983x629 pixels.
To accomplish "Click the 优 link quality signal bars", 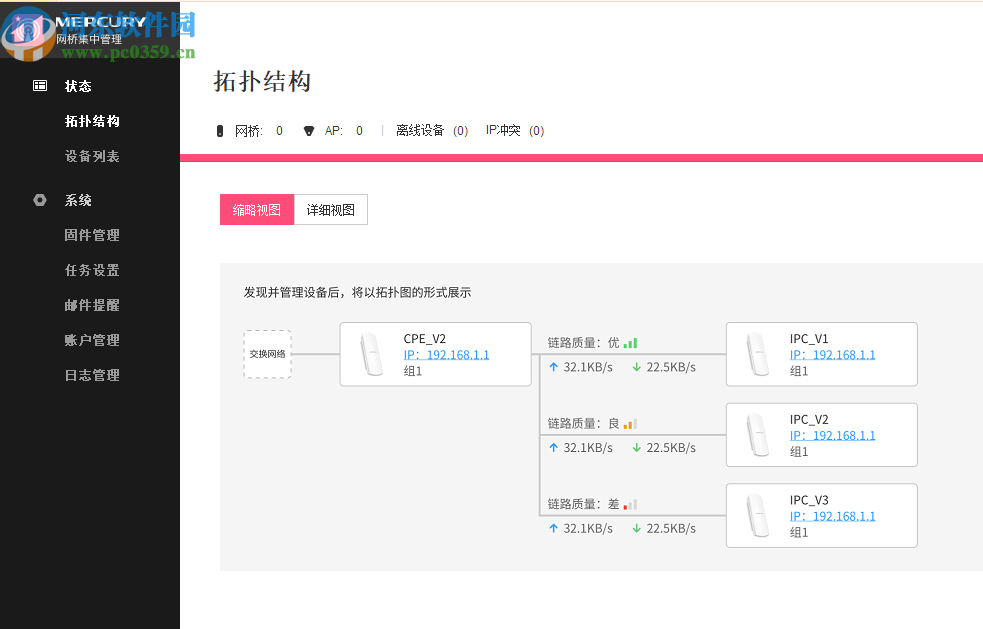I will tap(629, 341).
